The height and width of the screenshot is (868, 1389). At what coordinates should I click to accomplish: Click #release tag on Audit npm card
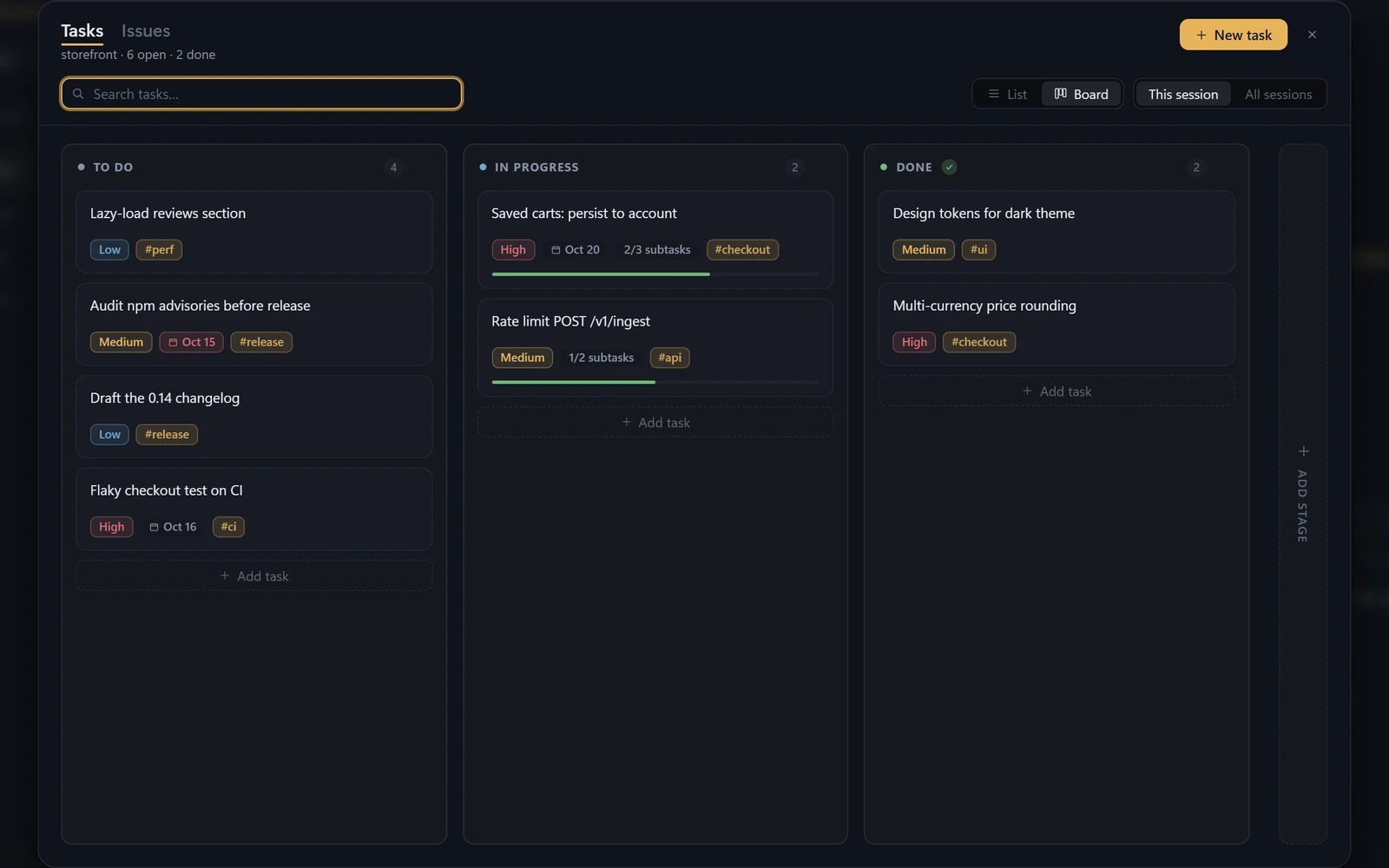pyautogui.click(x=261, y=342)
